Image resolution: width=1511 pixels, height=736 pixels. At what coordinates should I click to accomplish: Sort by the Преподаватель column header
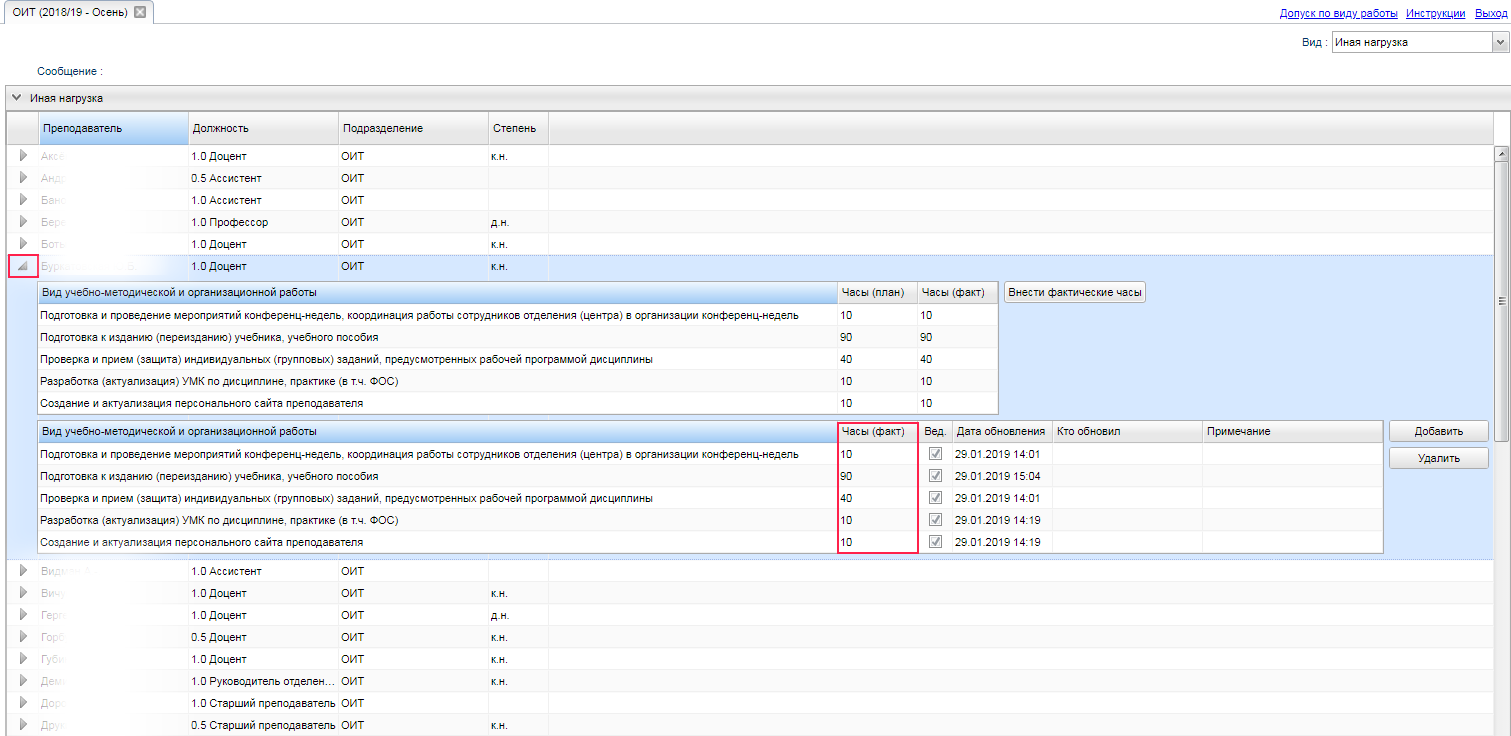[113, 128]
